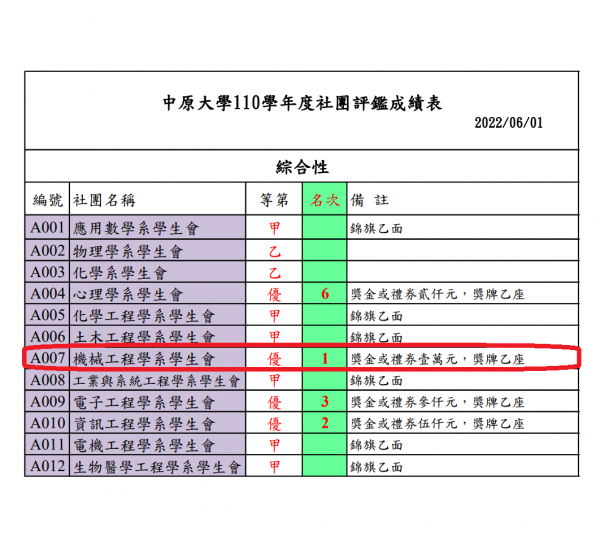The height and width of the screenshot is (535, 600).
Task: Click remark 錦旗乙面 in A001 row
Action: [376, 228]
